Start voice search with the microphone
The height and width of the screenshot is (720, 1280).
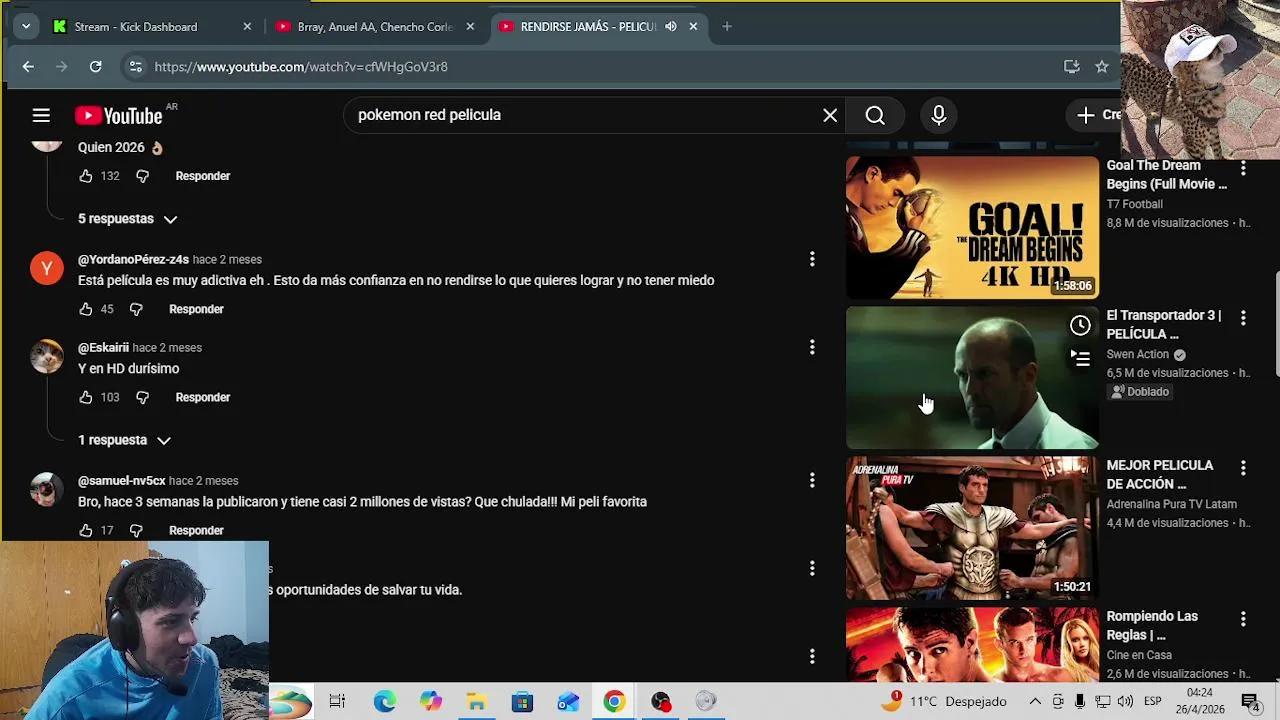click(x=938, y=115)
